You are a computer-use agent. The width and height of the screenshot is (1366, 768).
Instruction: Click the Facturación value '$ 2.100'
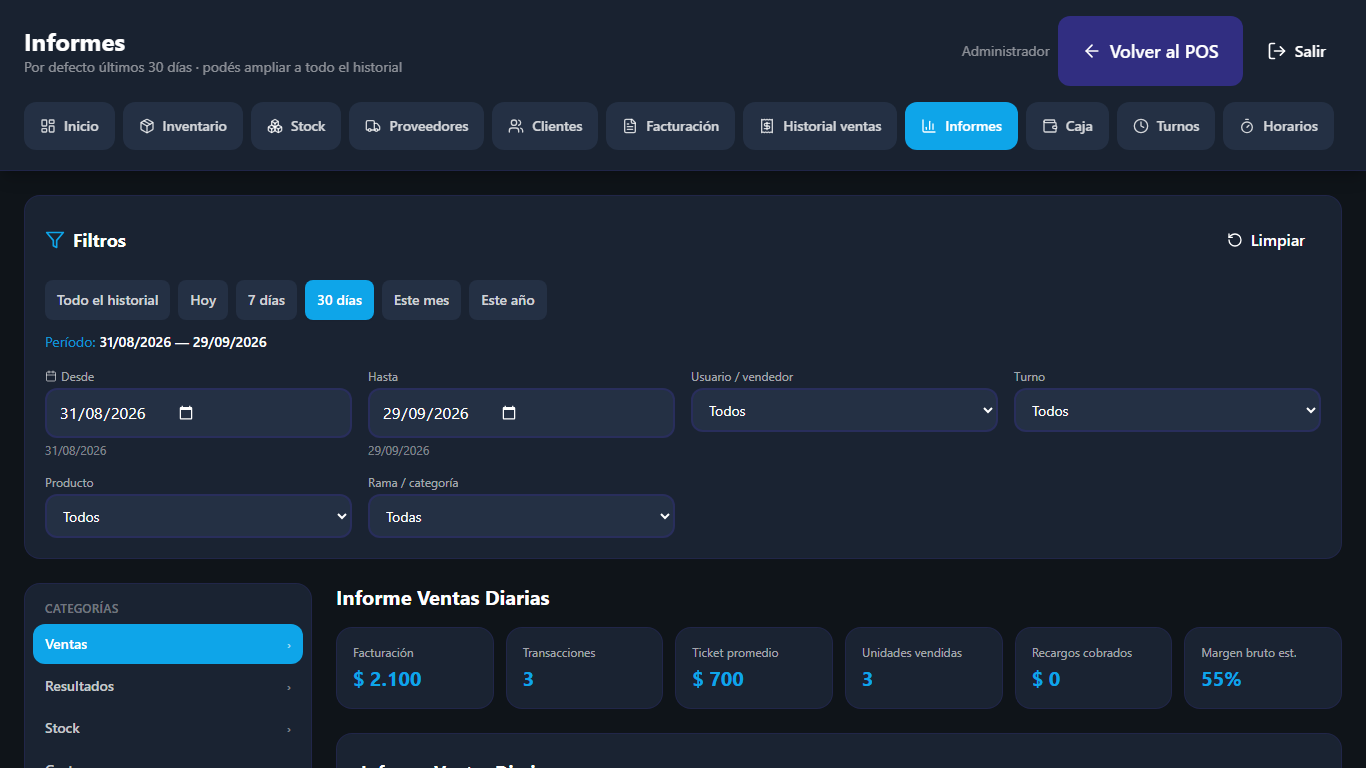[x=387, y=679]
